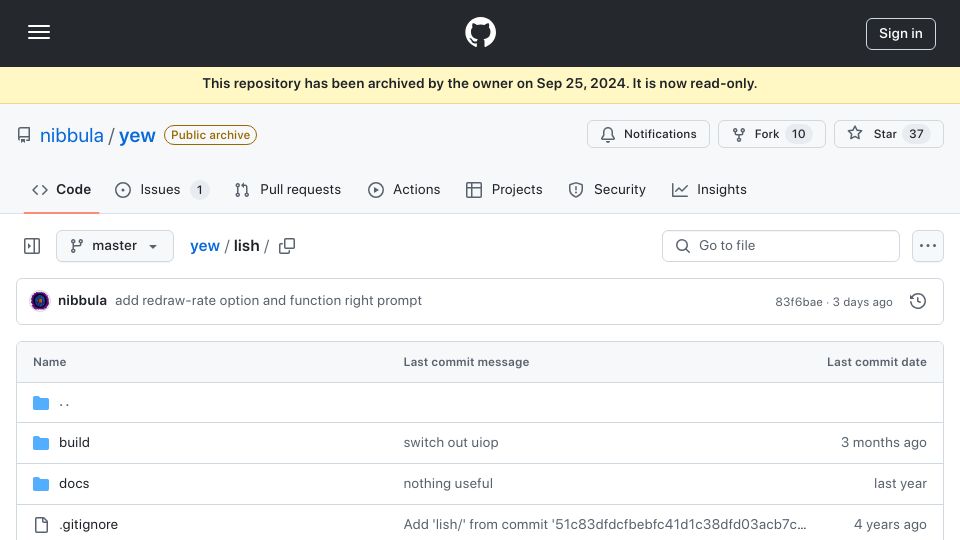
Task: Open the Projects tab
Action: (x=504, y=190)
